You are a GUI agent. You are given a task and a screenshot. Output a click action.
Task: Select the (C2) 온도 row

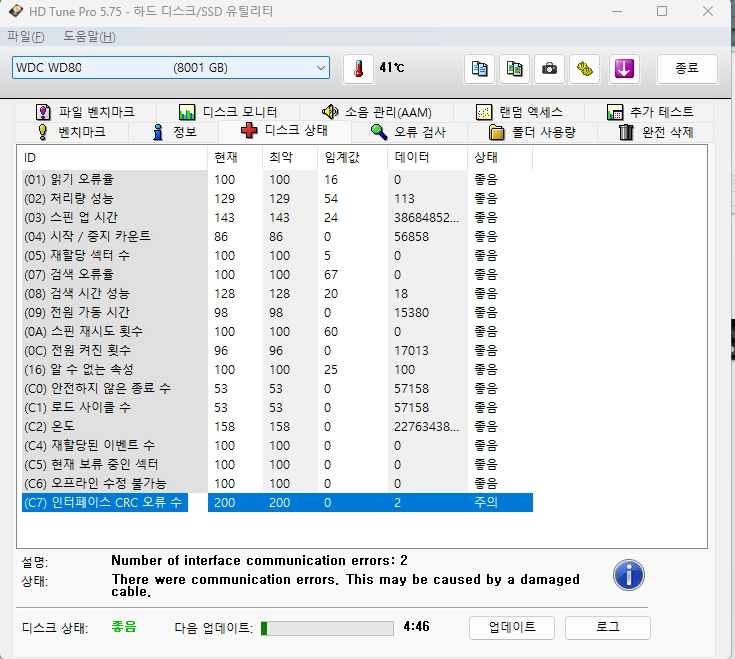pos(277,427)
